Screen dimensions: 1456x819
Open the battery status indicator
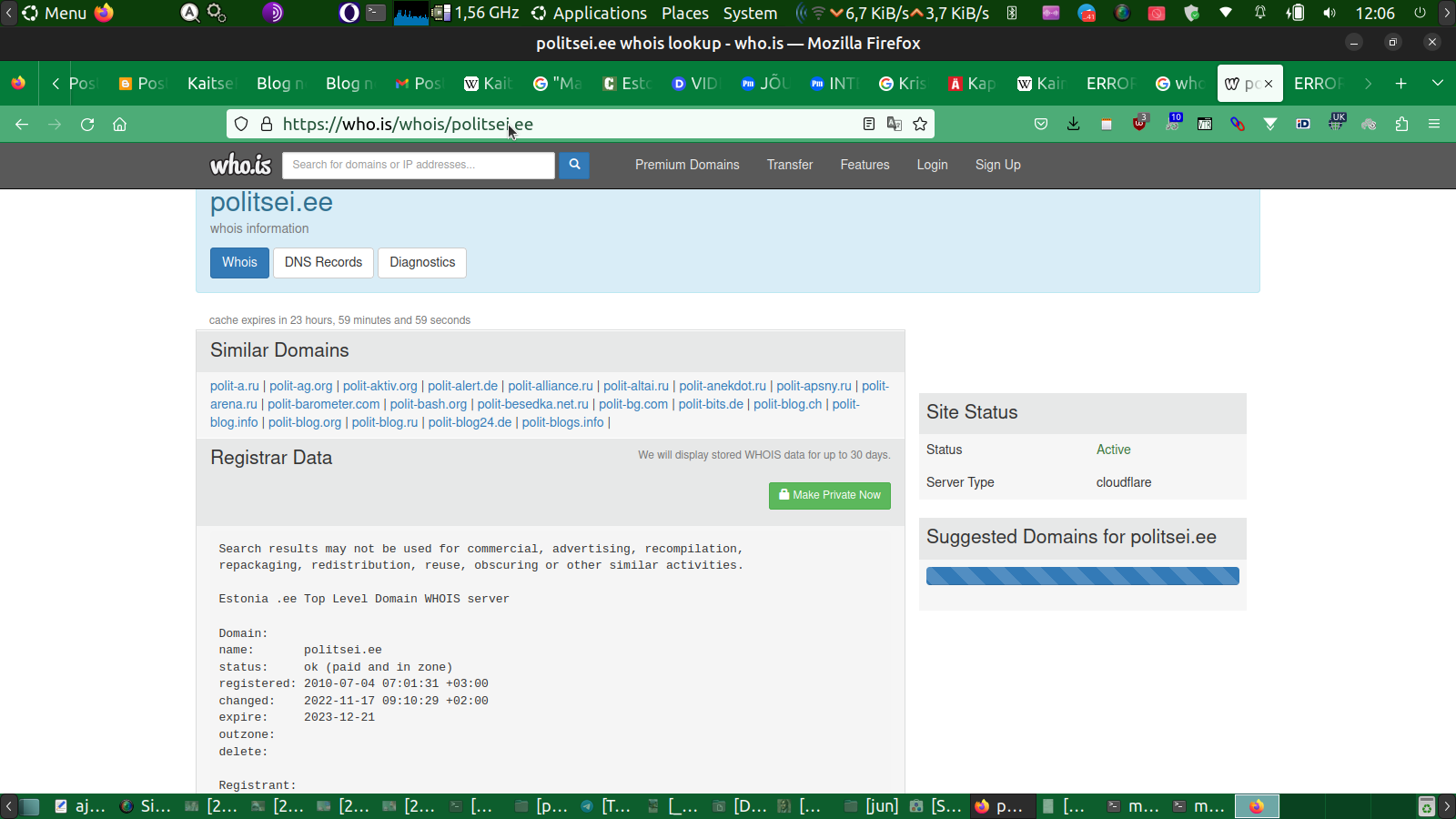tap(1295, 13)
